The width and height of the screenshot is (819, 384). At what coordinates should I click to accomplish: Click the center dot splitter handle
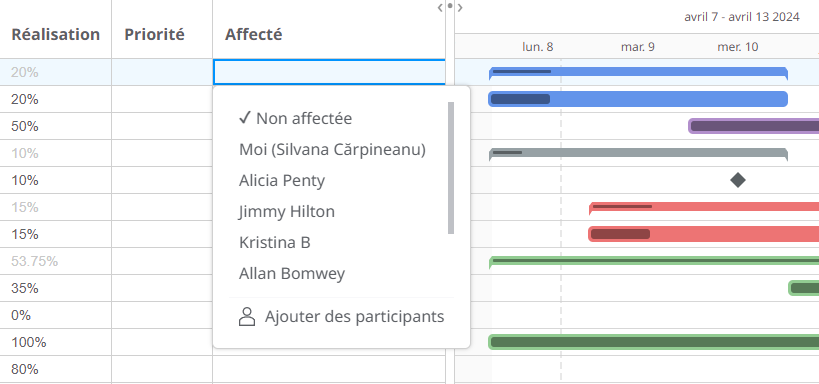point(450,7)
